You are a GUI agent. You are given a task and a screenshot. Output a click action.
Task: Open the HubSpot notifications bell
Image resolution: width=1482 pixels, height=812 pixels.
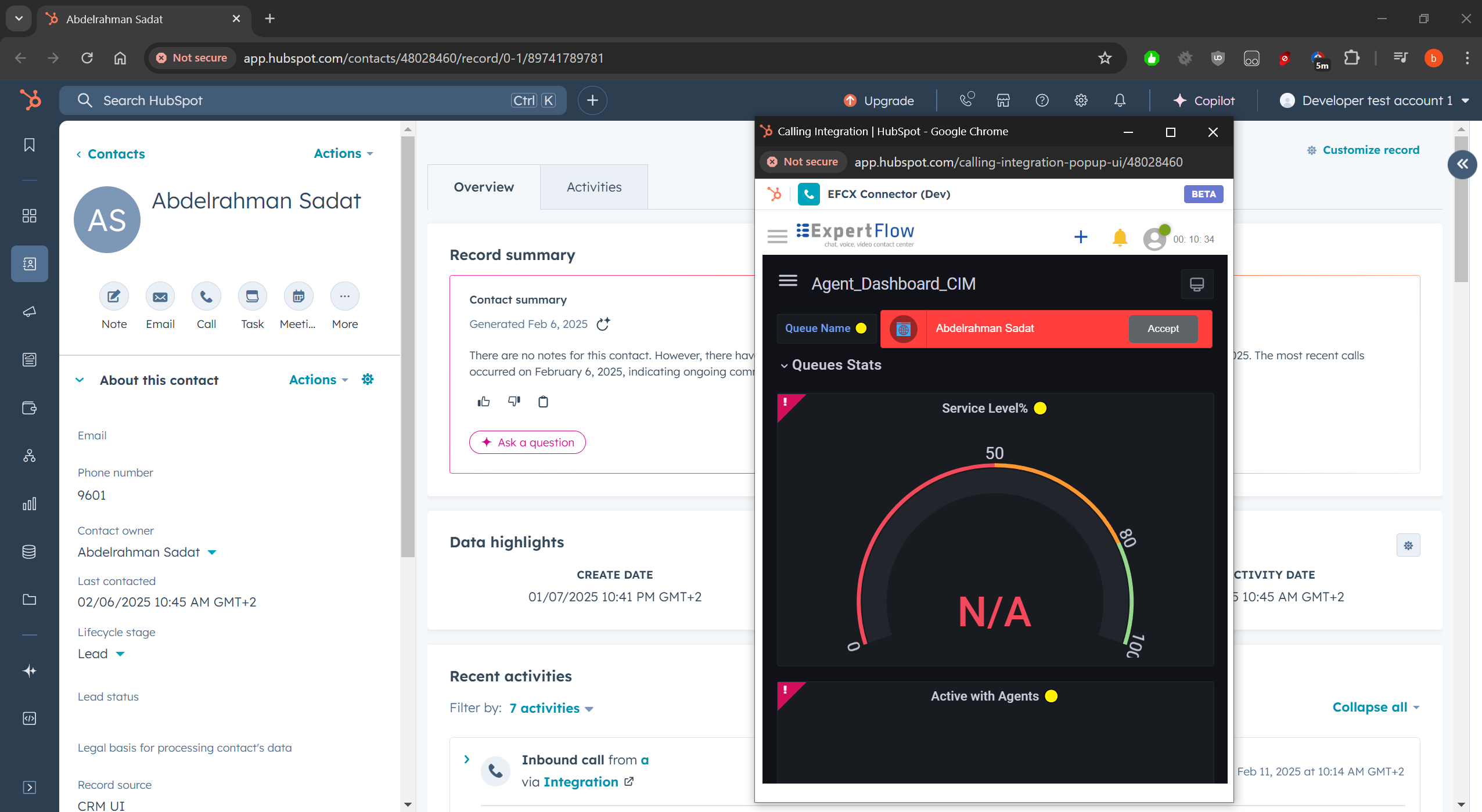coord(1120,100)
